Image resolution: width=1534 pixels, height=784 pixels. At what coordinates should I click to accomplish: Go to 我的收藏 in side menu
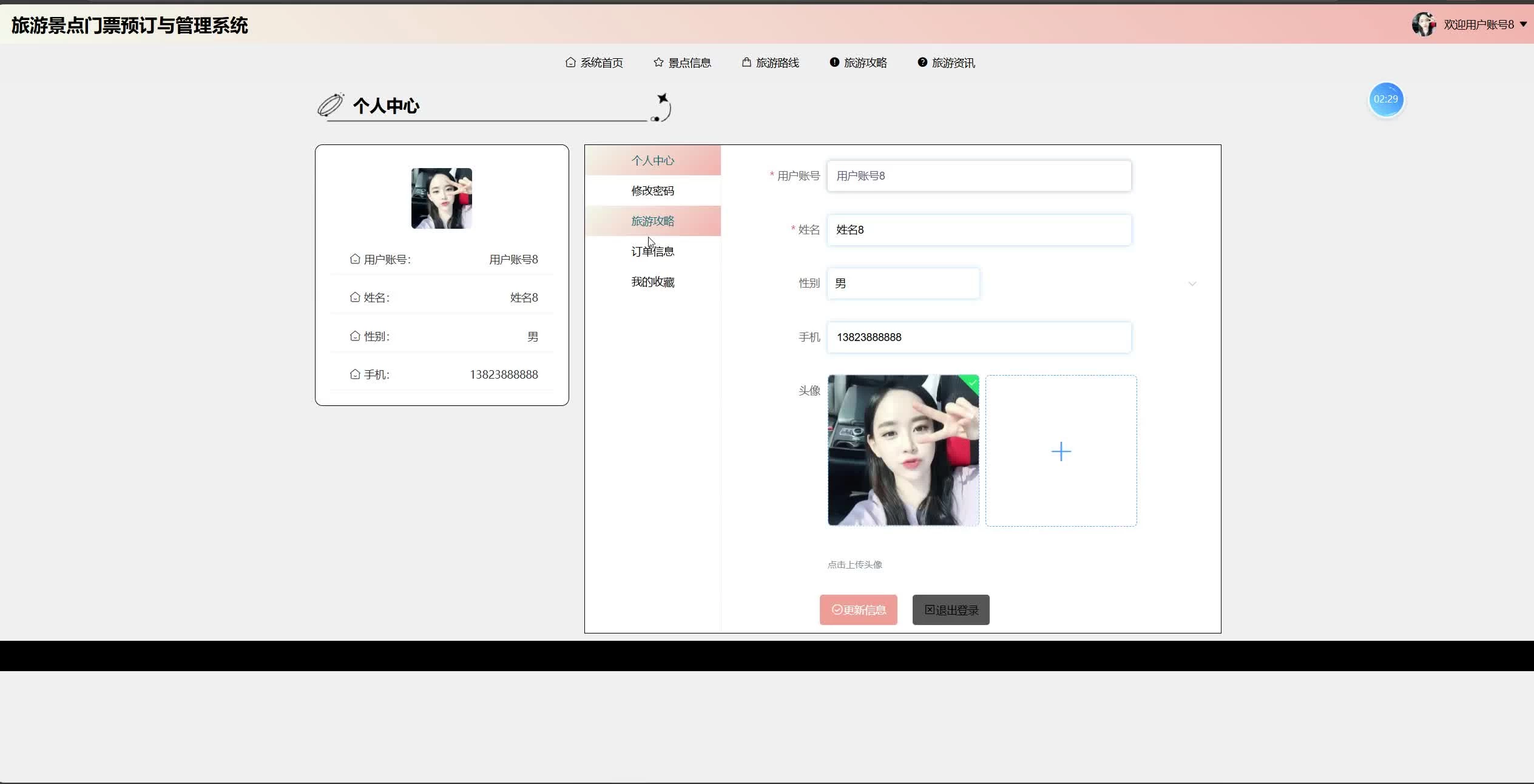click(x=652, y=282)
